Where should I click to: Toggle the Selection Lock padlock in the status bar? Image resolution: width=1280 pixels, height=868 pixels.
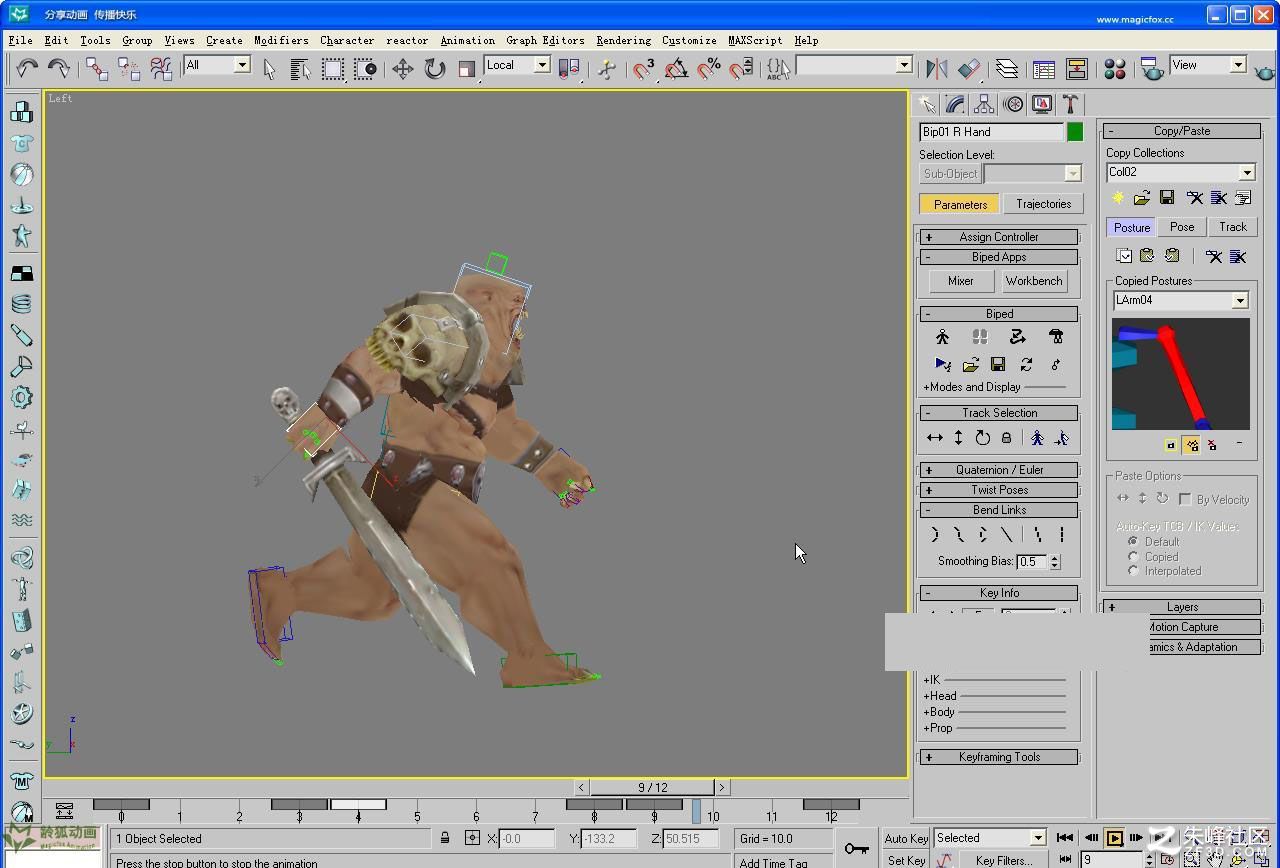[x=445, y=838]
